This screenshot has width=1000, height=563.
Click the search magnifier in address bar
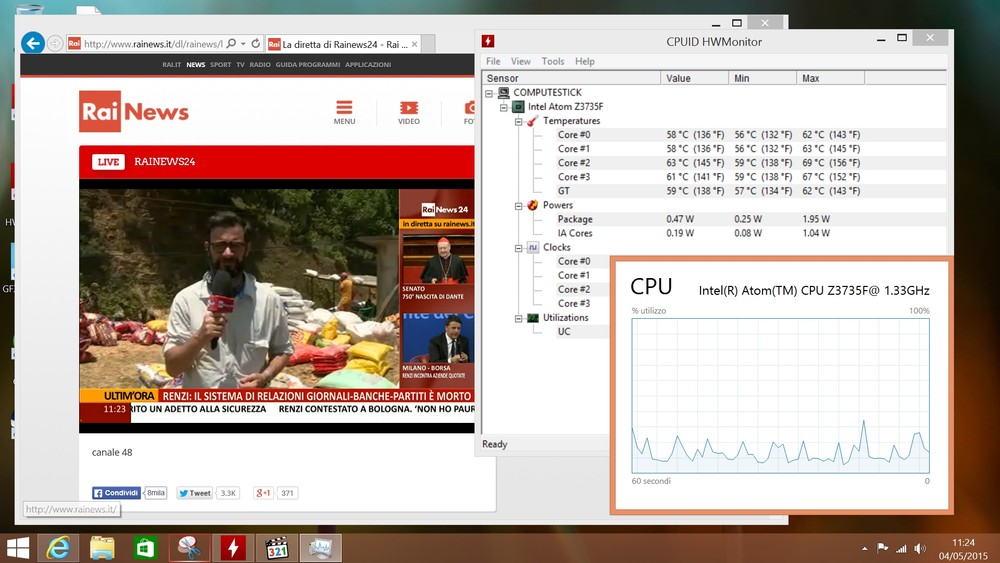231,43
